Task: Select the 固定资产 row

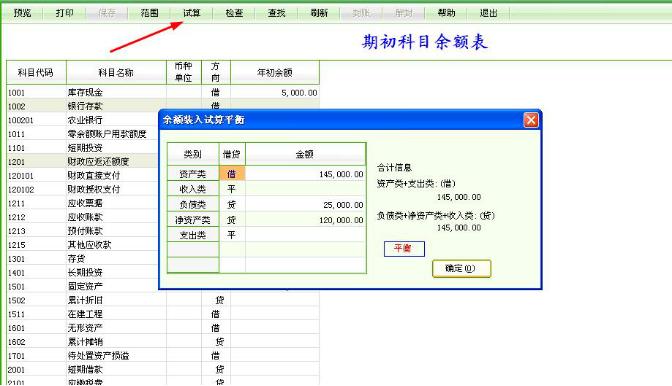Action: click(83, 286)
